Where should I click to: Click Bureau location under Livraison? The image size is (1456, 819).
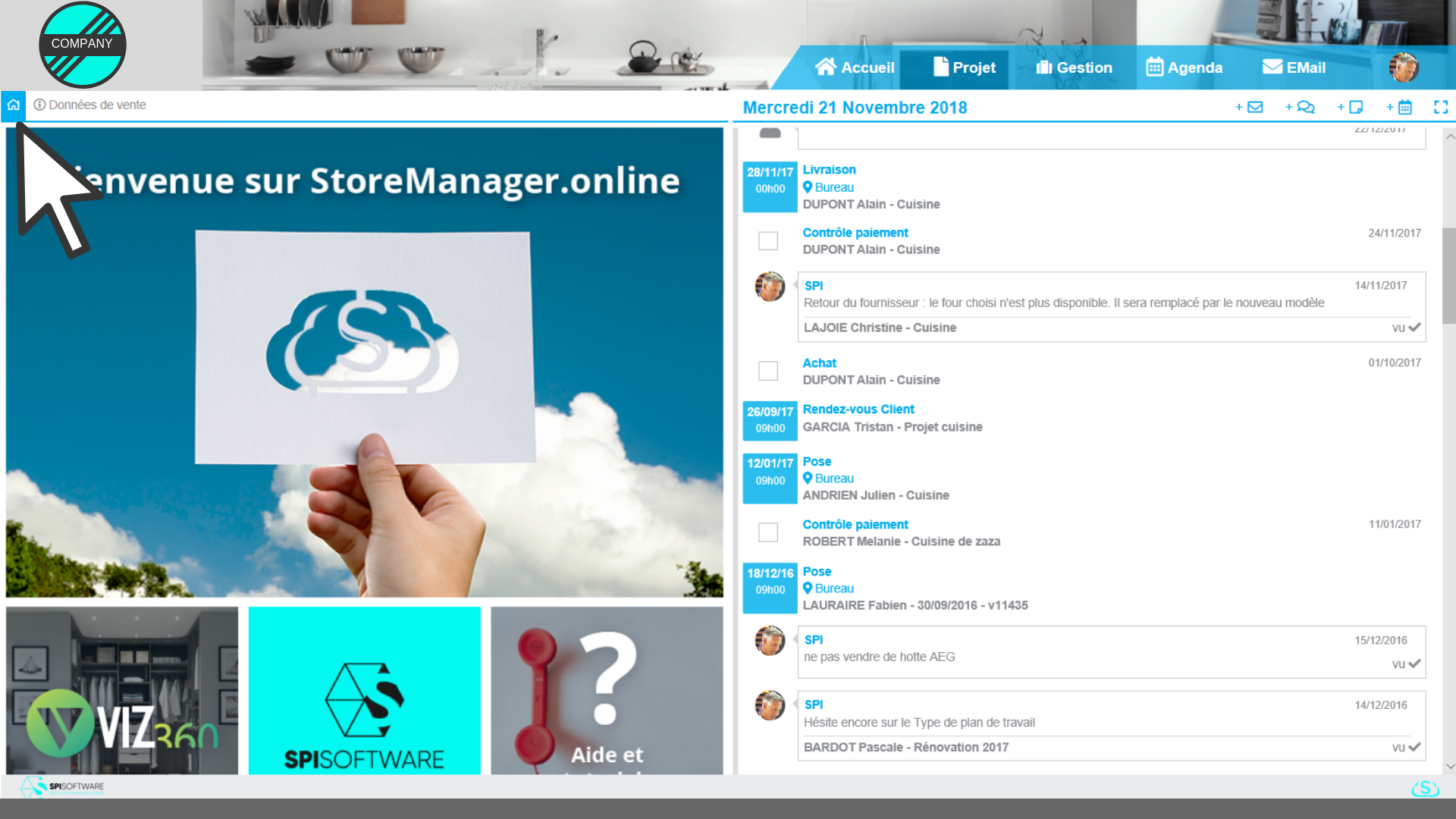tap(828, 187)
